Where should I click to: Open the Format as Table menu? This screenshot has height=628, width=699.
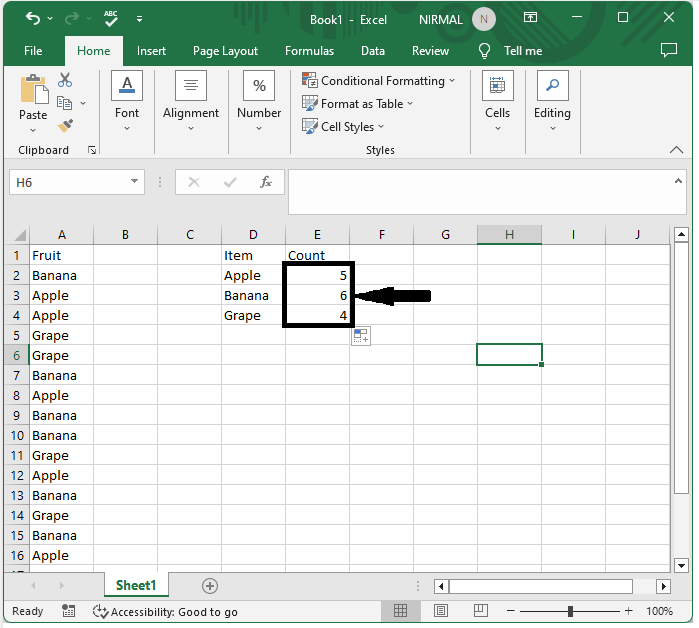click(x=358, y=104)
